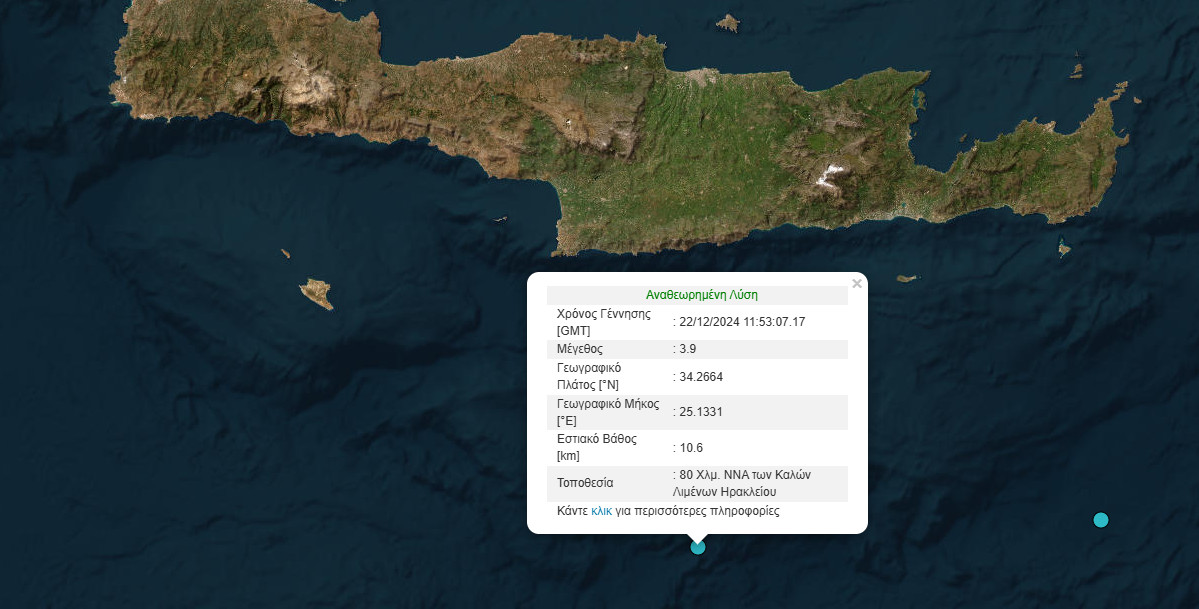Image resolution: width=1199 pixels, height=609 pixels.
Task: Select the longitude value 25.1331
Action: point(701,411)
